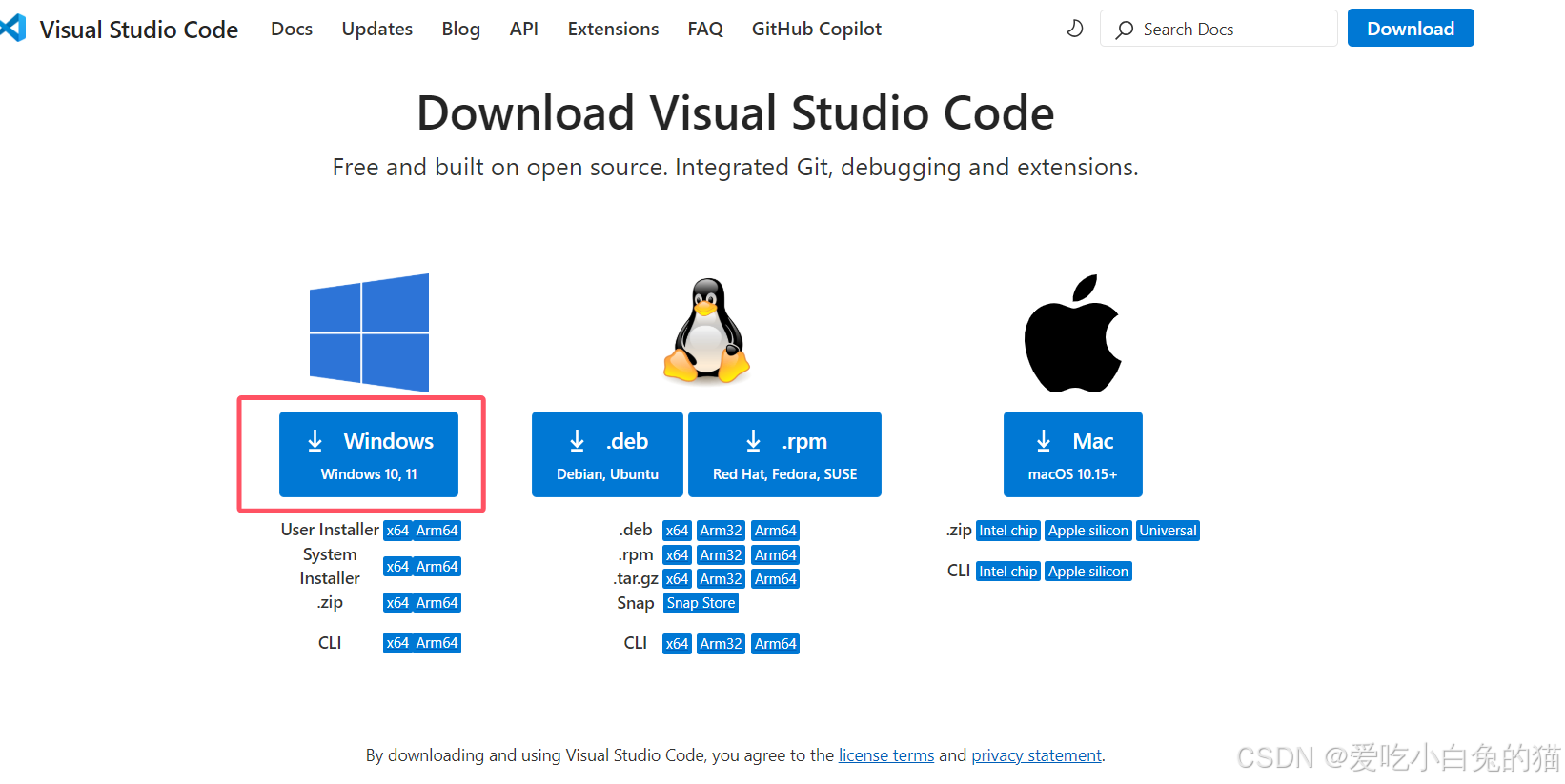Open the Extensions page
This screenshot has height=784, width=1565.
[613, 29]
